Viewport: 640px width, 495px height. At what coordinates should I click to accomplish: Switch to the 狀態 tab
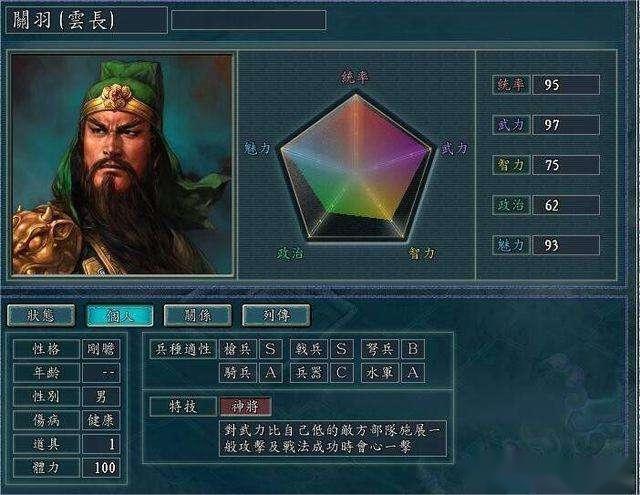click(41, 315)
